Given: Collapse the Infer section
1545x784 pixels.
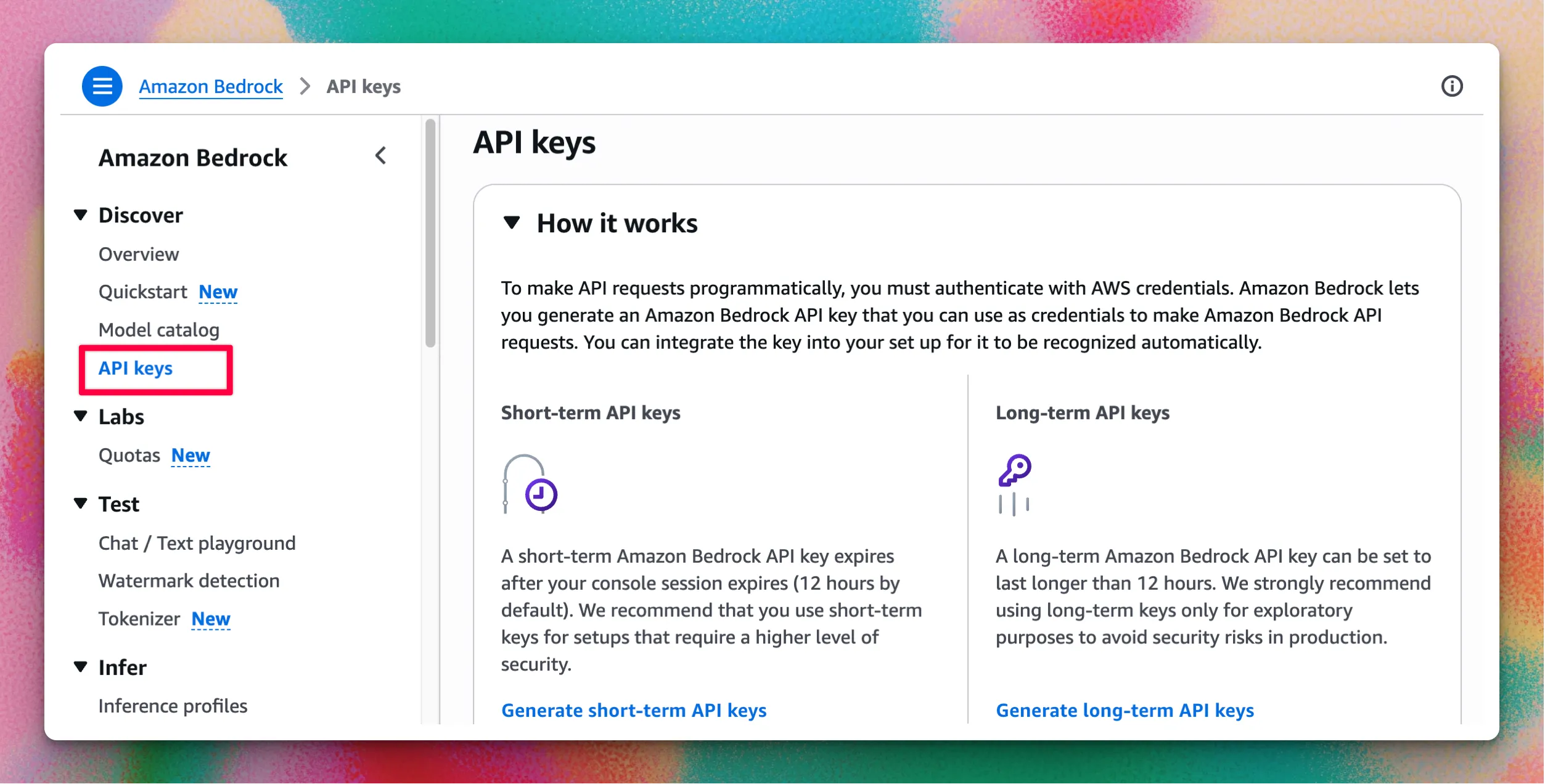Looking at the screenshot, I should click(x=80, y=667).
